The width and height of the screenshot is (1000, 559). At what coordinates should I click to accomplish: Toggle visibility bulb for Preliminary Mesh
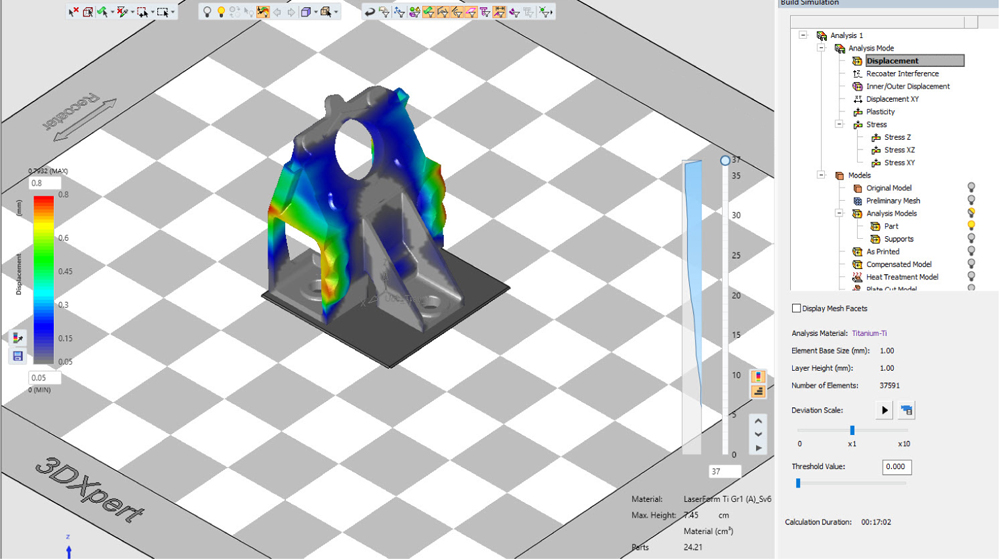pyautogui.click(x=971, y=200)
